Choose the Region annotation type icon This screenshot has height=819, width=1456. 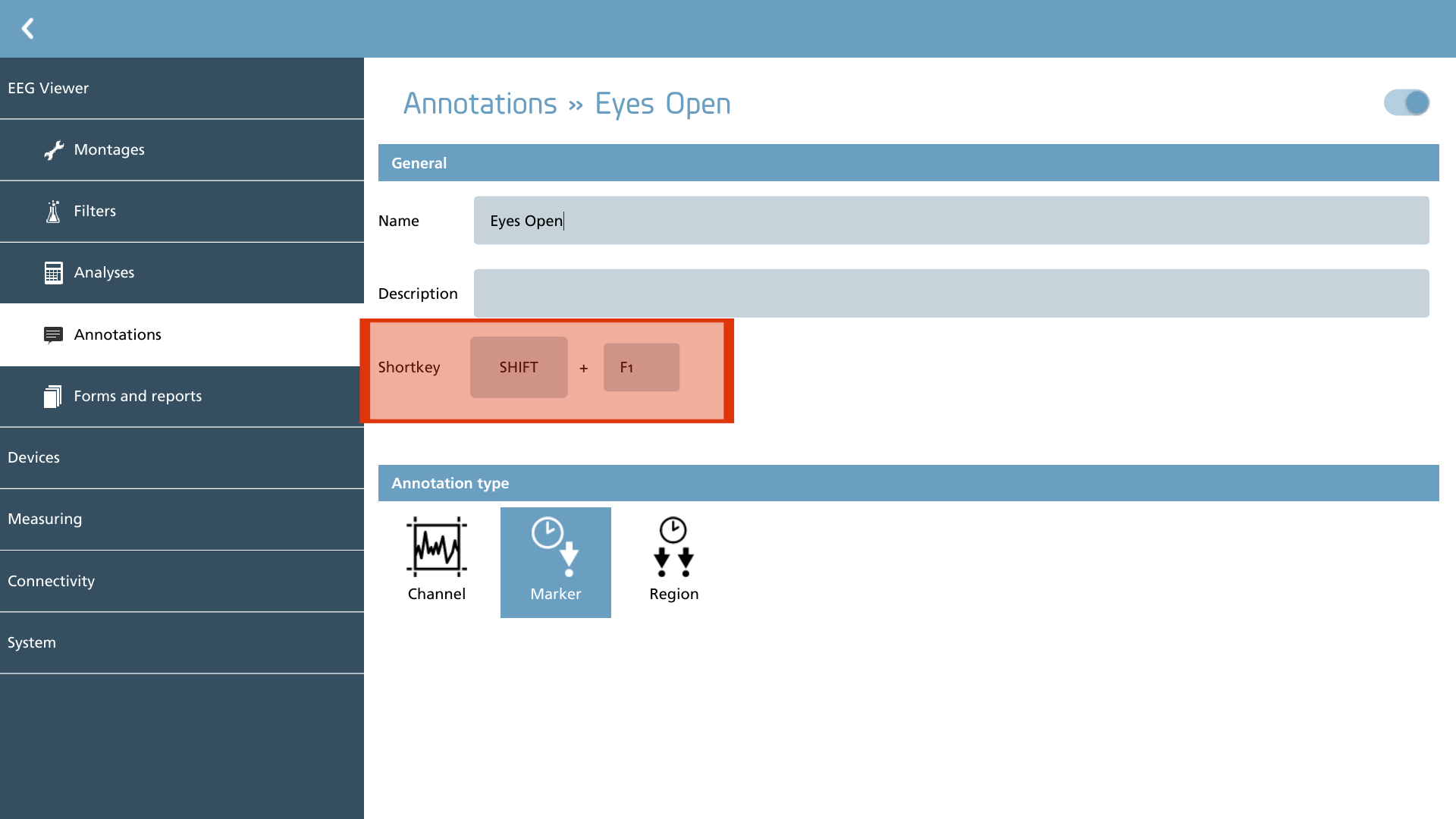pyautogui.click(x=673, y=547)
